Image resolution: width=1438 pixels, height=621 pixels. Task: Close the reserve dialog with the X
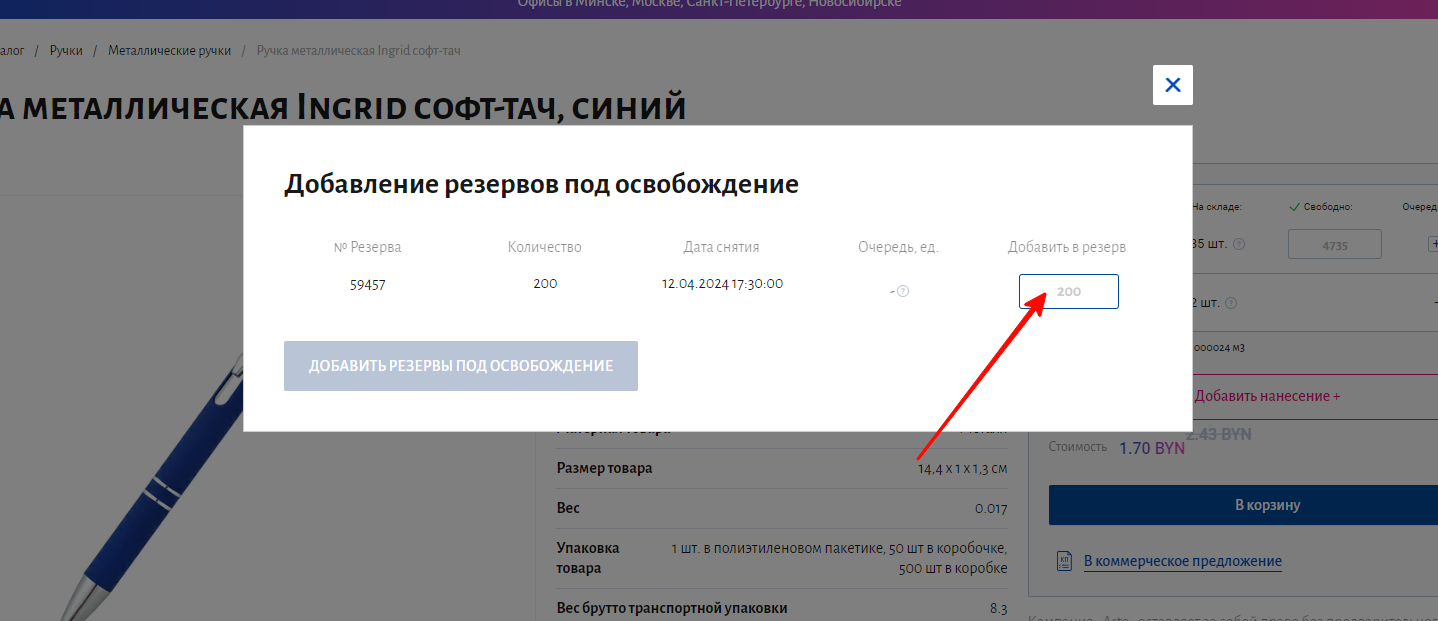click(x=1172, y=85)
